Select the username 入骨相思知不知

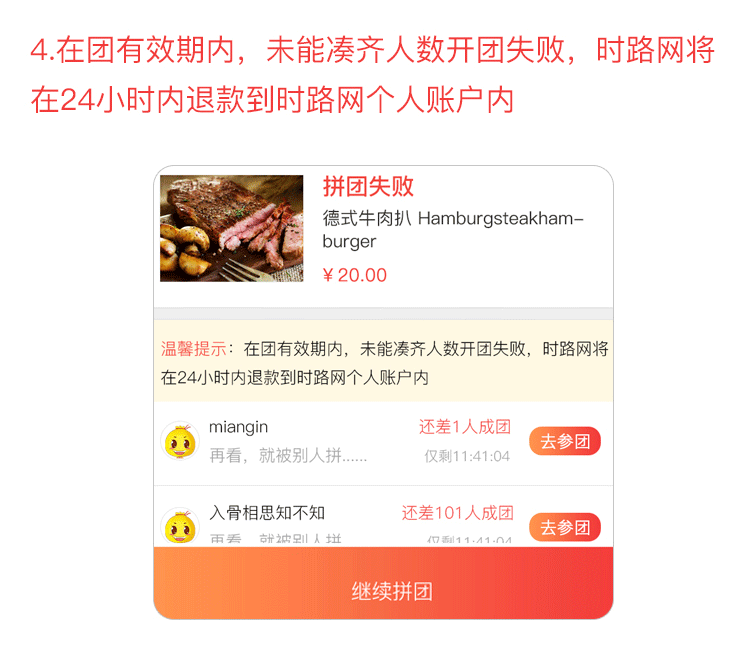click(x=267, y=513)
